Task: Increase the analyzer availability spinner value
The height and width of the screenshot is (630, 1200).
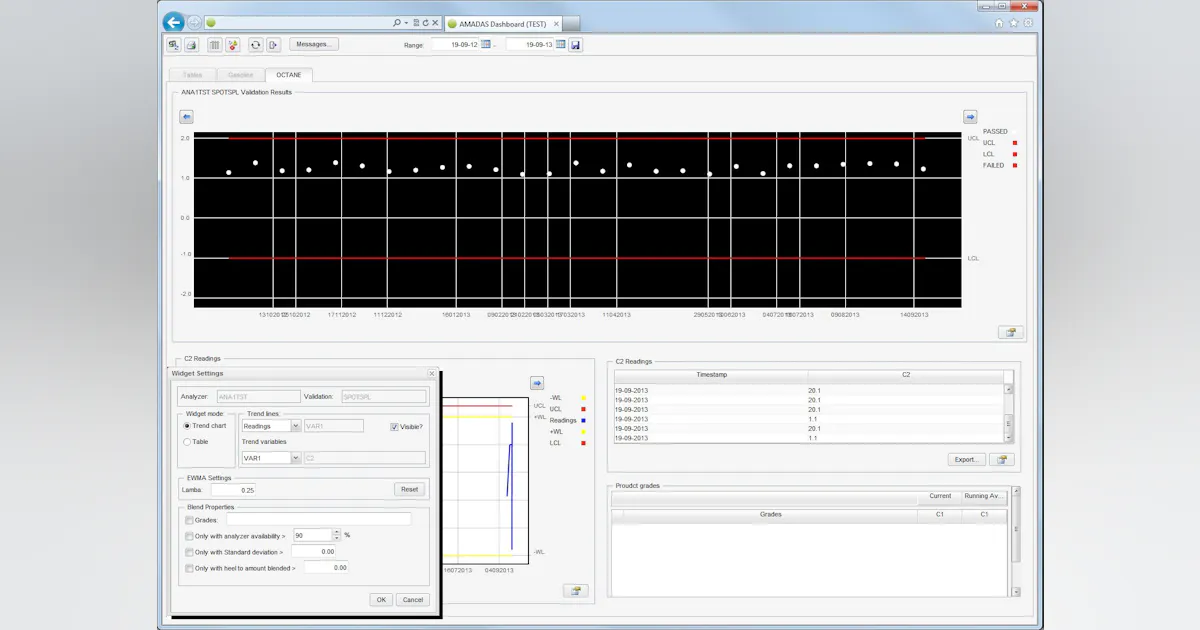Action: pyautogui.click(x=337, y=532)
